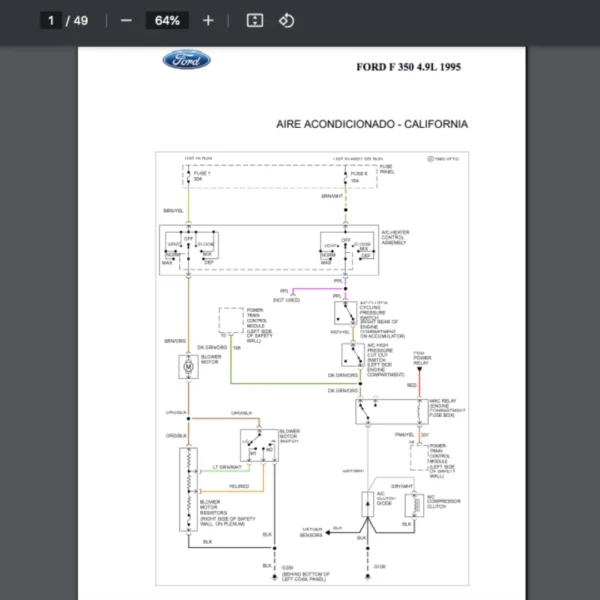Click the fit to page icon
Viewport: 600px width, 600px height.
[x=254, y=20]
